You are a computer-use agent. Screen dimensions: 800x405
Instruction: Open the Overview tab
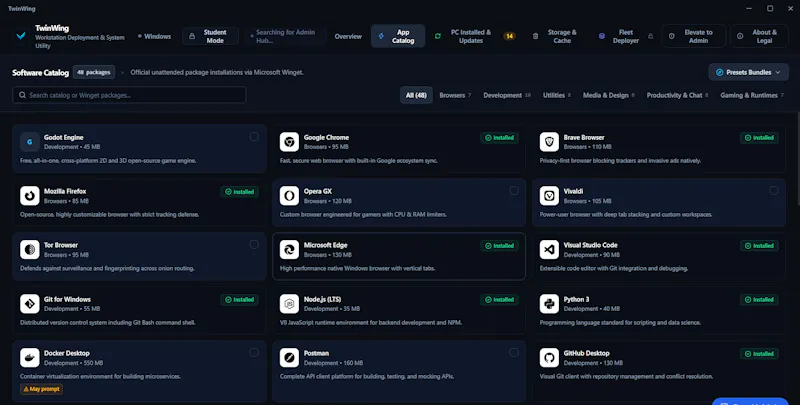(348, 36)
